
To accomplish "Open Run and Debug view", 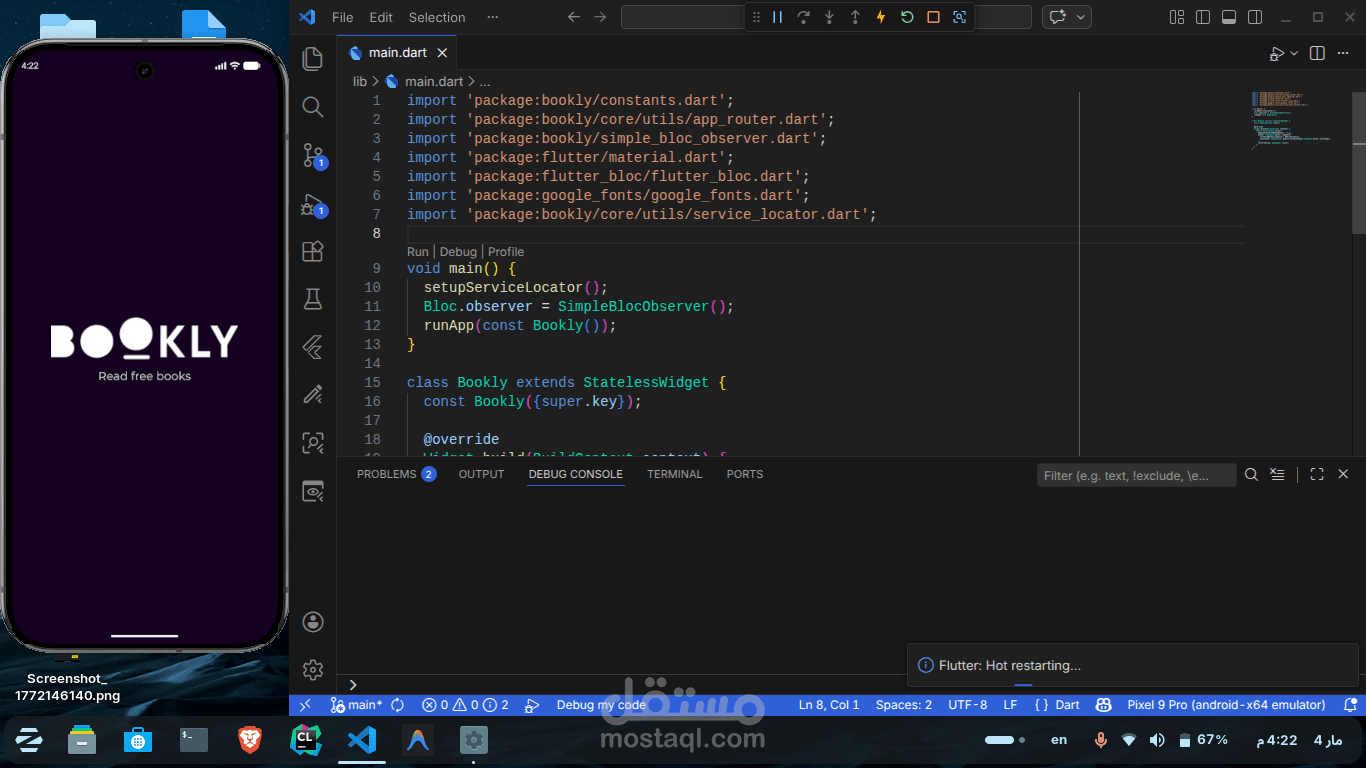I will (313, 205).
